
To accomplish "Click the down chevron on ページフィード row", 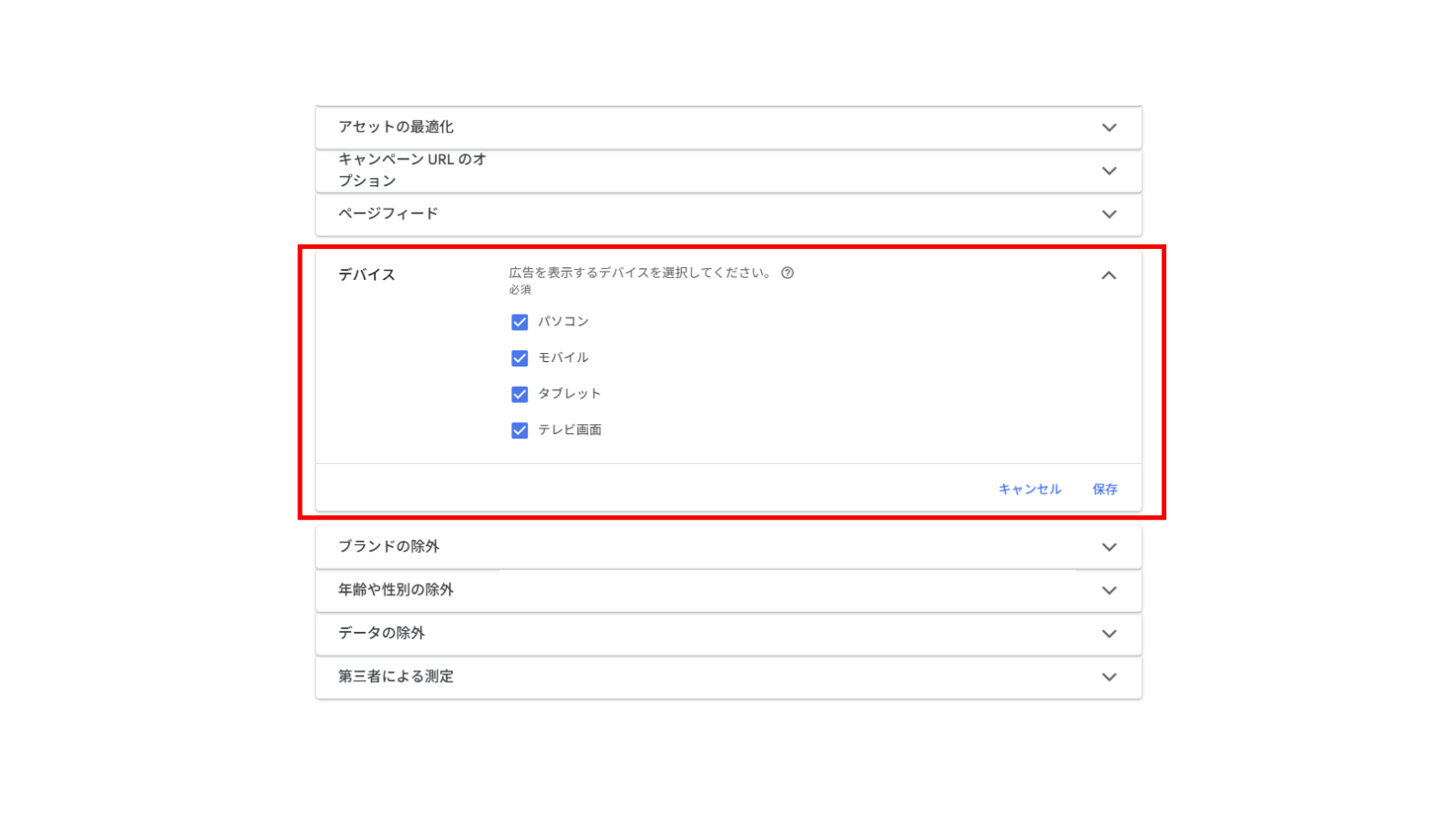I will coord(1109,214).
